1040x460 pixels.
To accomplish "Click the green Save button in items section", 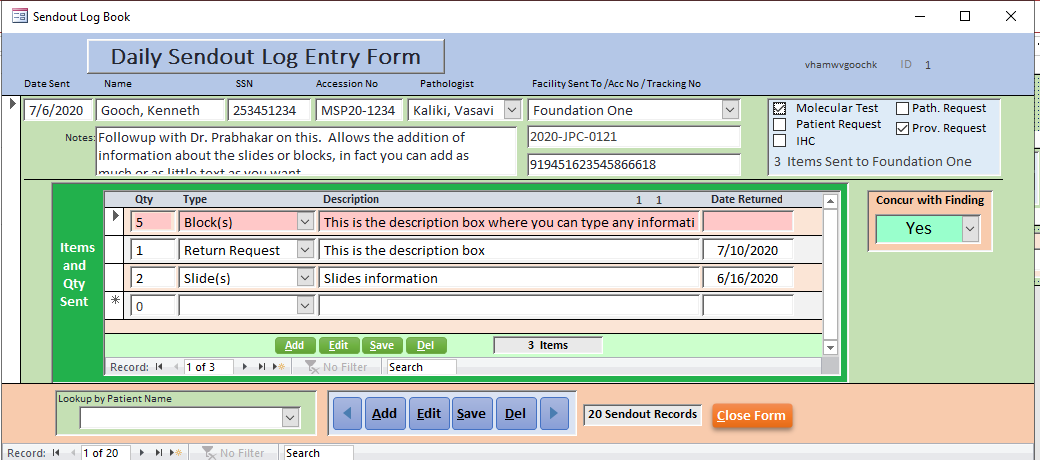I will [381, 345].
